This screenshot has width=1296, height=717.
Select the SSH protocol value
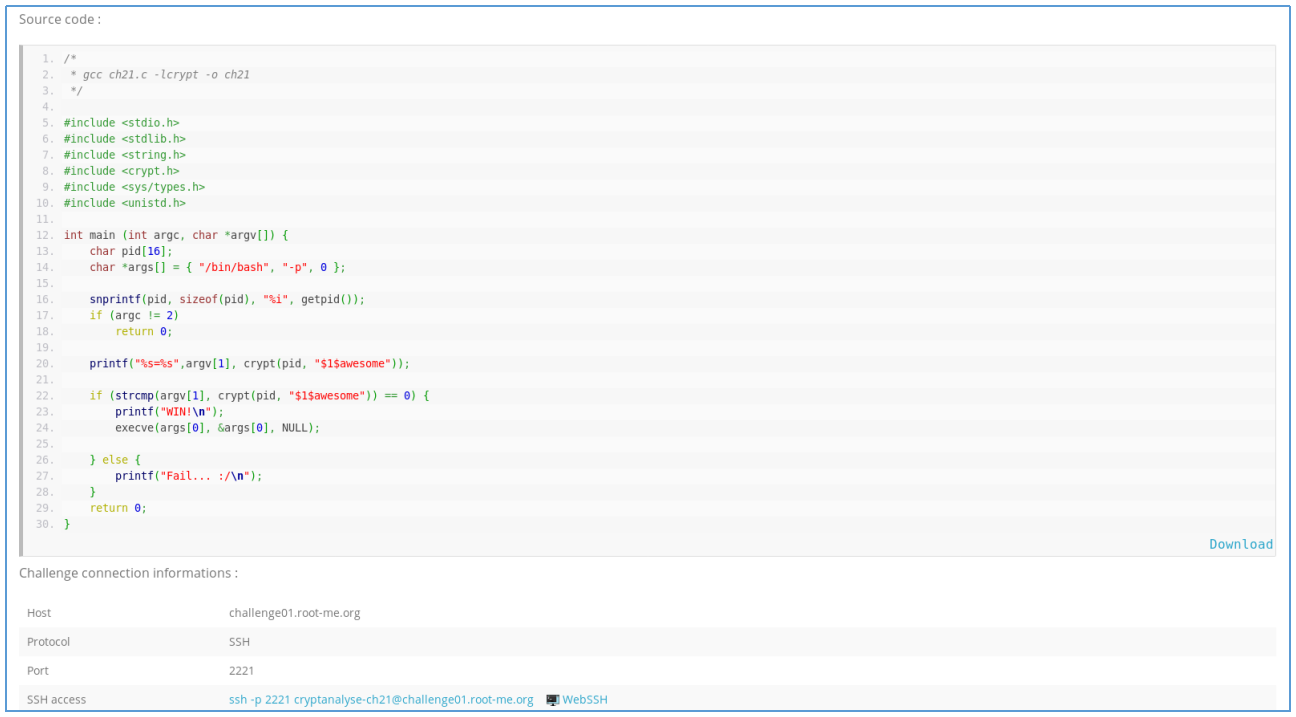click(239, 641)
